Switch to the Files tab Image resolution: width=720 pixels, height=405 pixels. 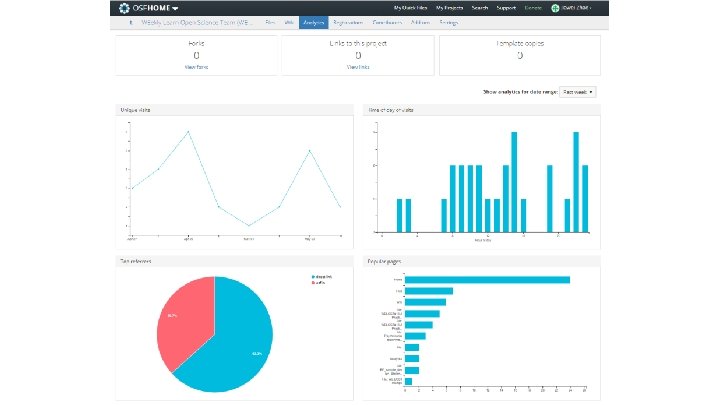click(270, 22)
